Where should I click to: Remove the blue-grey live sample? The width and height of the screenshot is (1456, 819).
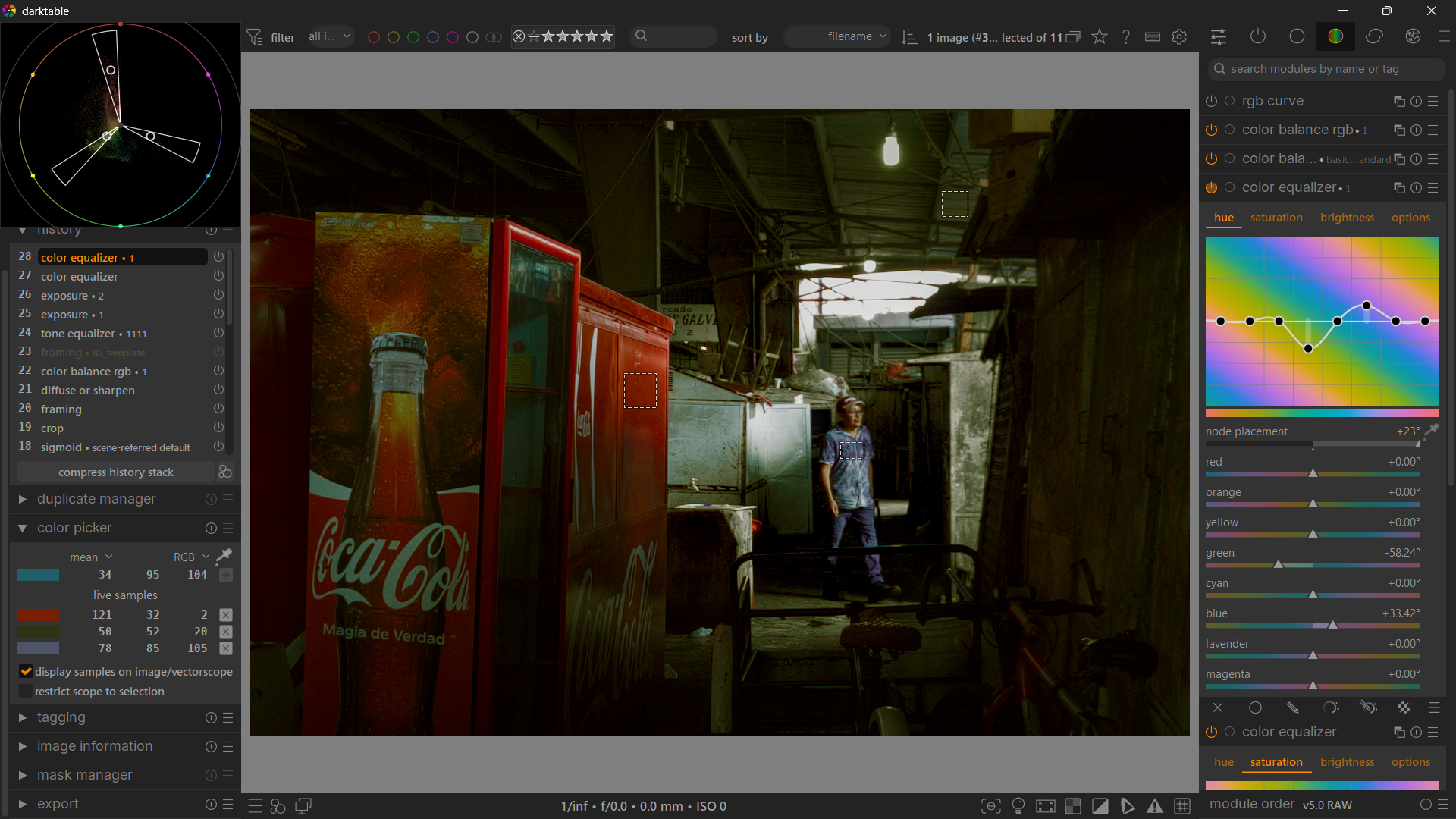(x=226, y=648)
